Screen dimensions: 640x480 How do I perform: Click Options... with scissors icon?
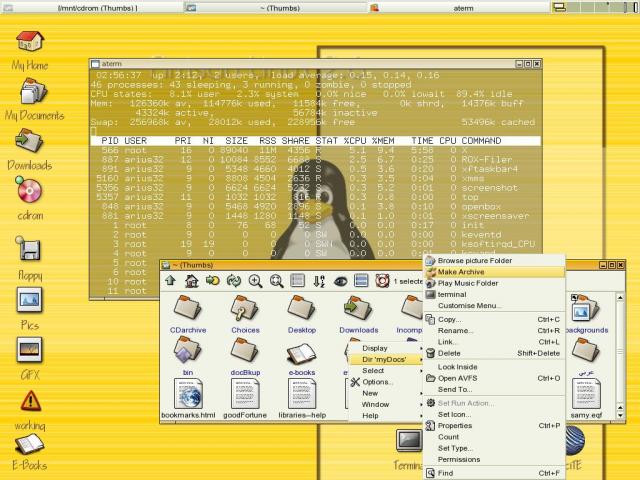(376, 382)
